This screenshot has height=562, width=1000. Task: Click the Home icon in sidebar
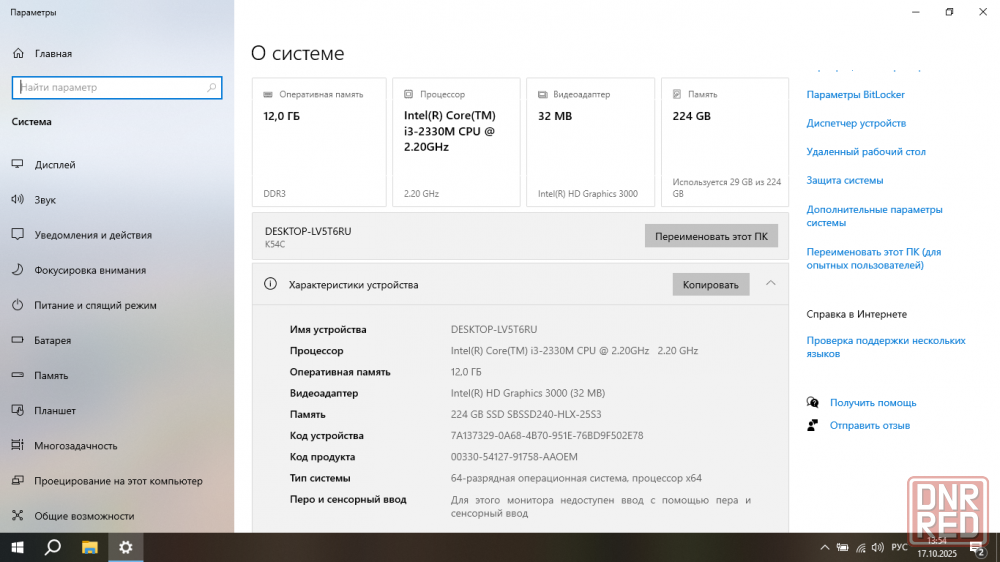click(x=17, y=54)
